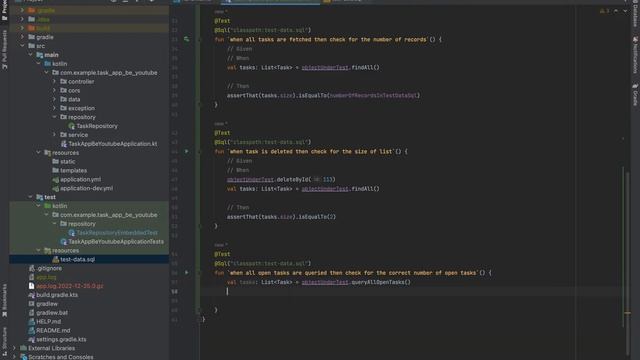The image size is (640, 360).
Task: Click the build.gradle.kts file icon
Action: [31, 295]
